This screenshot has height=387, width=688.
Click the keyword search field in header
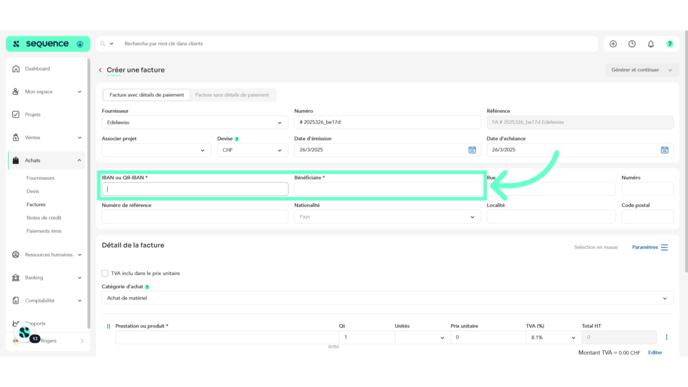(358, 44)
